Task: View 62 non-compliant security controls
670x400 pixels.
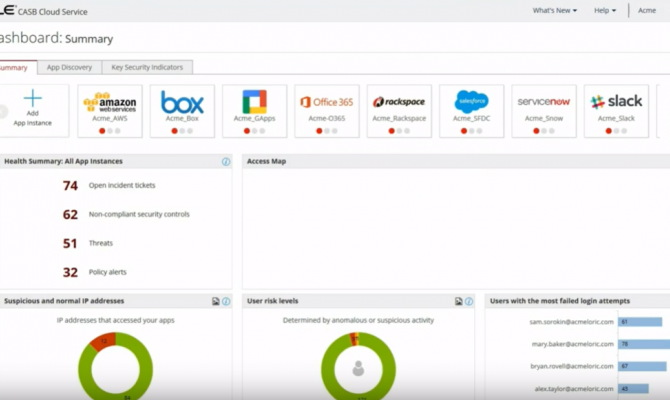Action: [126, 214]
